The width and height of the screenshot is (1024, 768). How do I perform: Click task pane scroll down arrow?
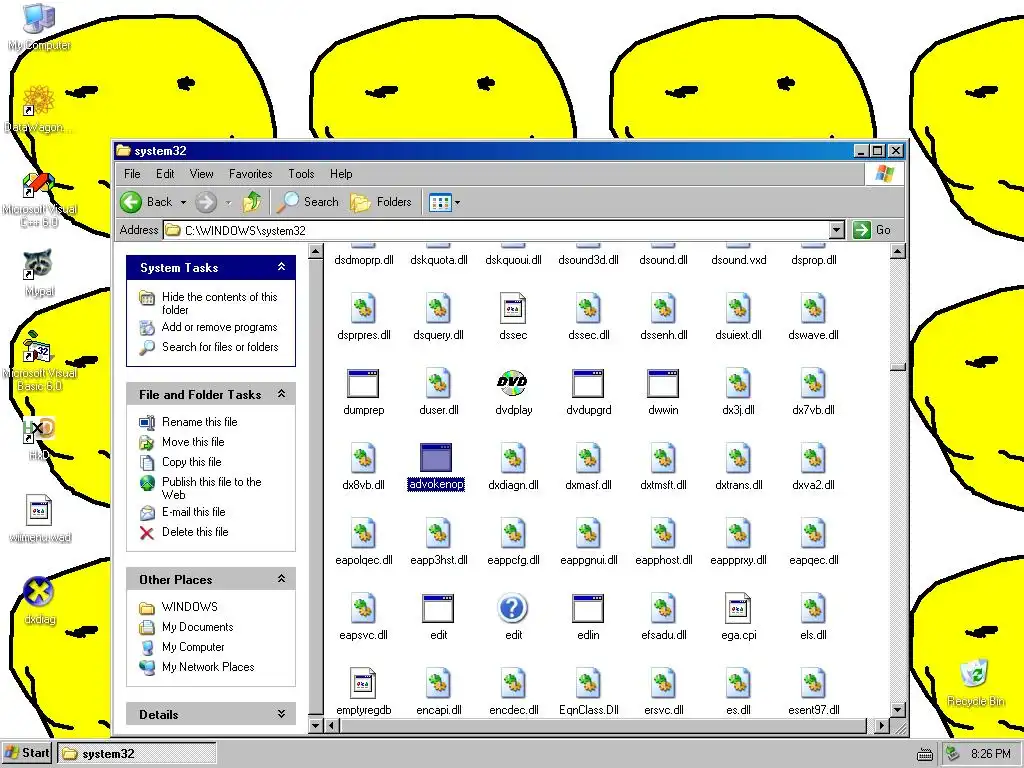(315, 725)
